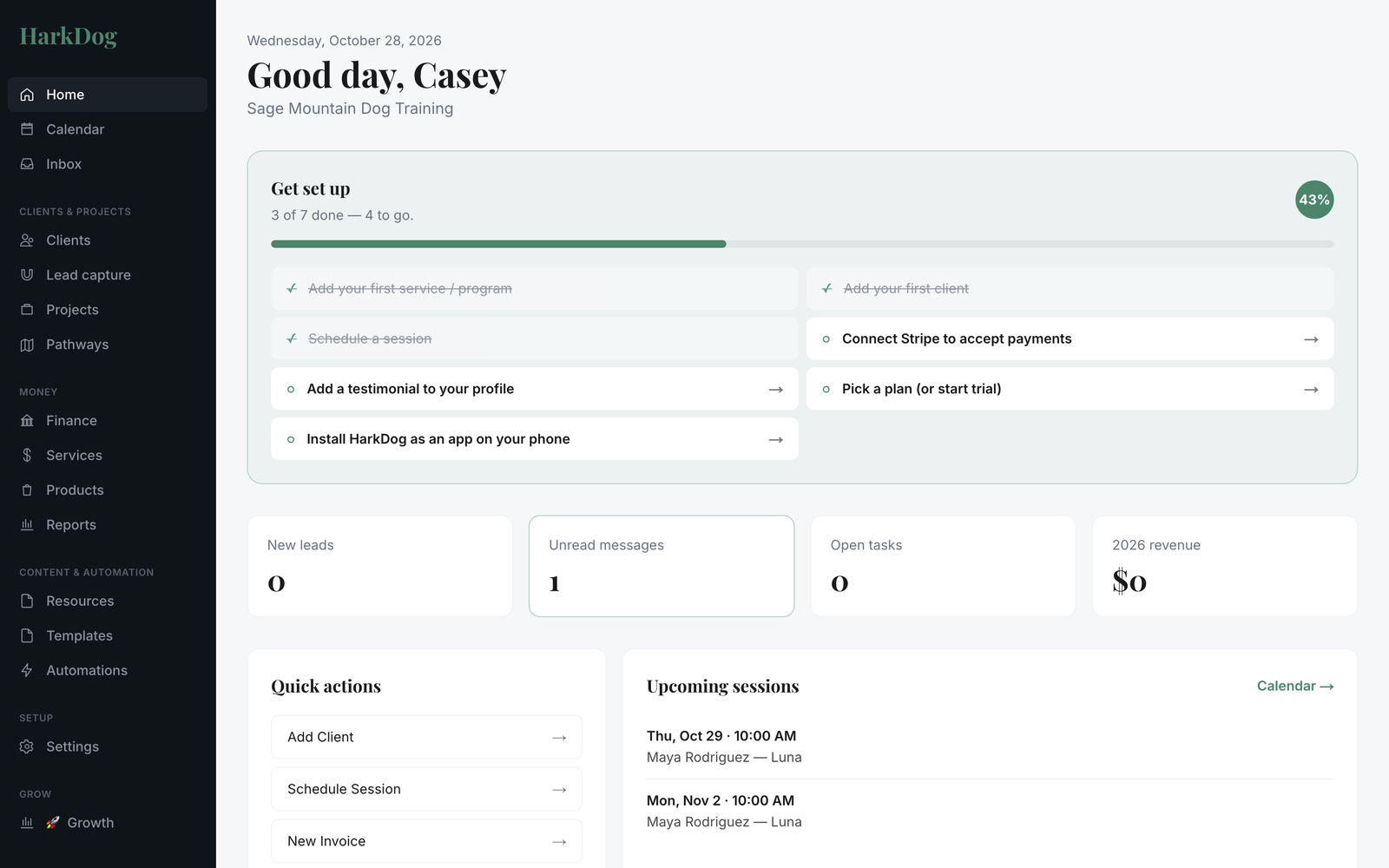This screenshot has width=1389, height=868.
Task: Click the completed Add your first client step
Action: pos(1070,288)
